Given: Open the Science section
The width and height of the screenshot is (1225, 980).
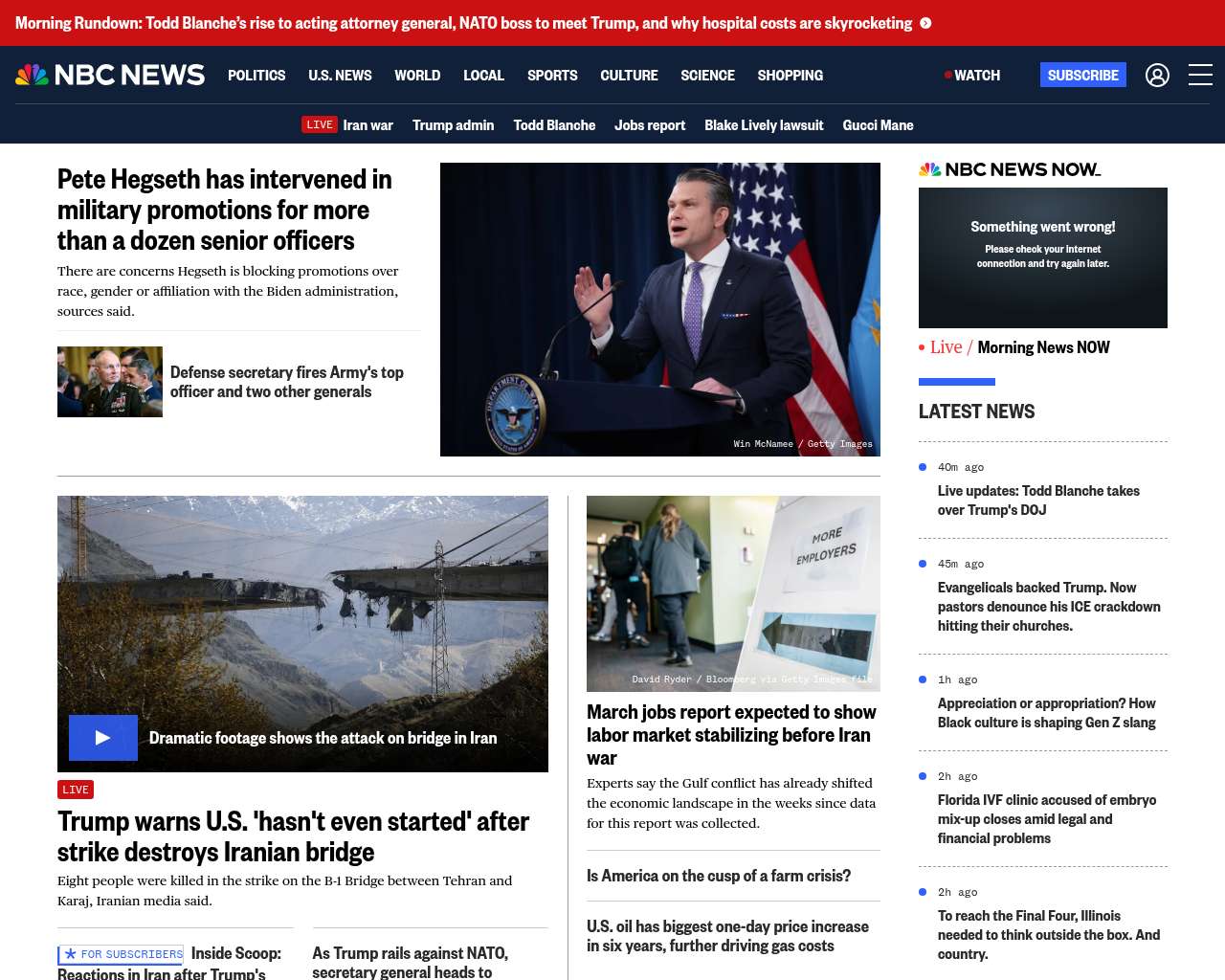Looking at the screenshot, I should coord(707,75).
